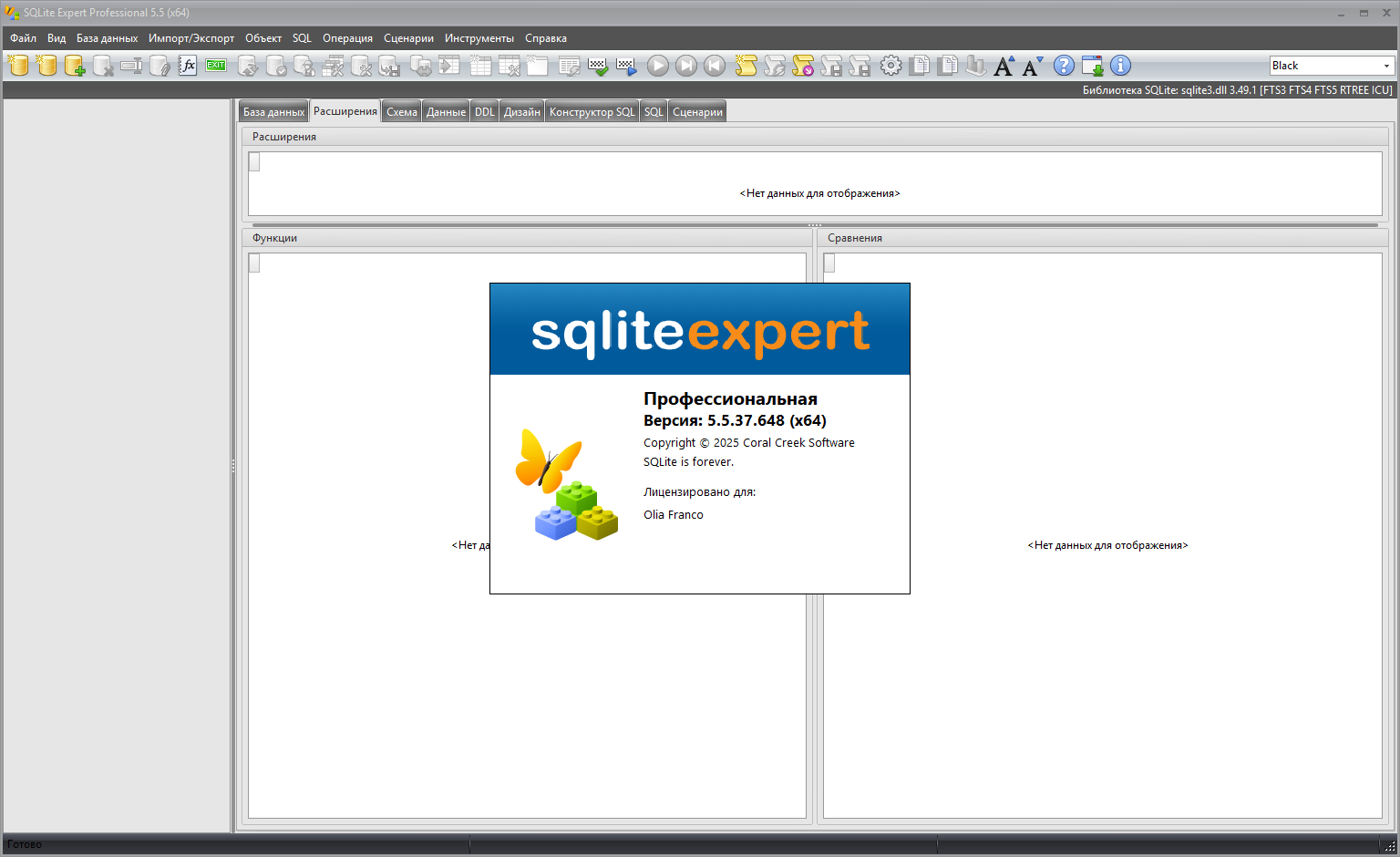Maximize the SQLite Expert window
Screen dimensions: 1400x857
pos(1364,13)
